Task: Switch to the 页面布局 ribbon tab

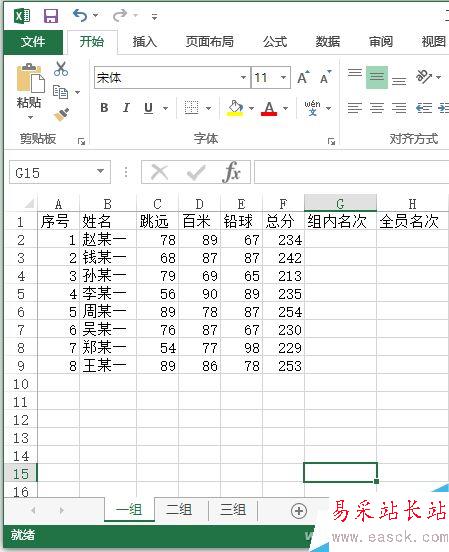Action: coord(210,42)
